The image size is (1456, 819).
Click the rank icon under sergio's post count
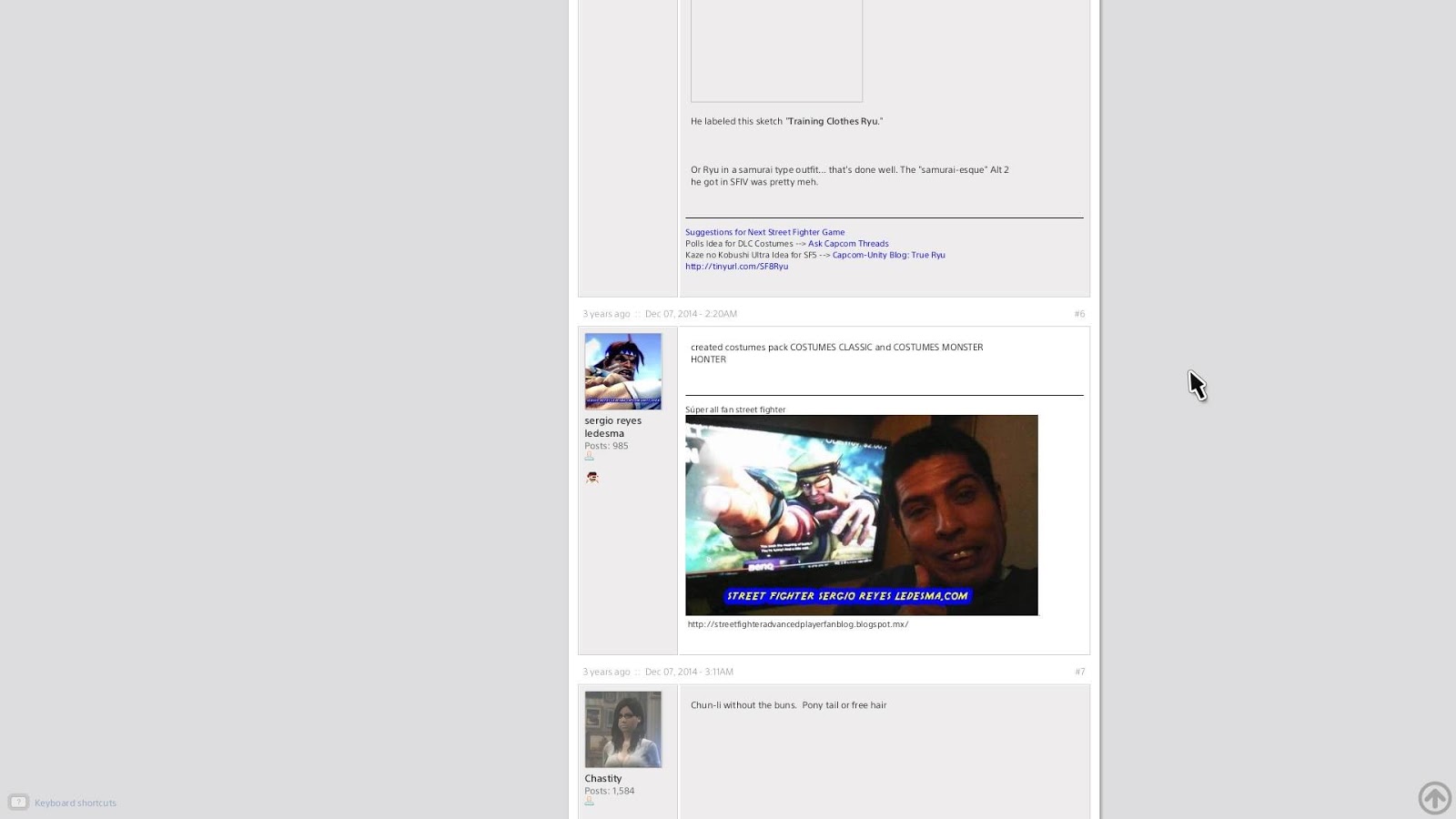pyautogui.click(x=589, y=456)
